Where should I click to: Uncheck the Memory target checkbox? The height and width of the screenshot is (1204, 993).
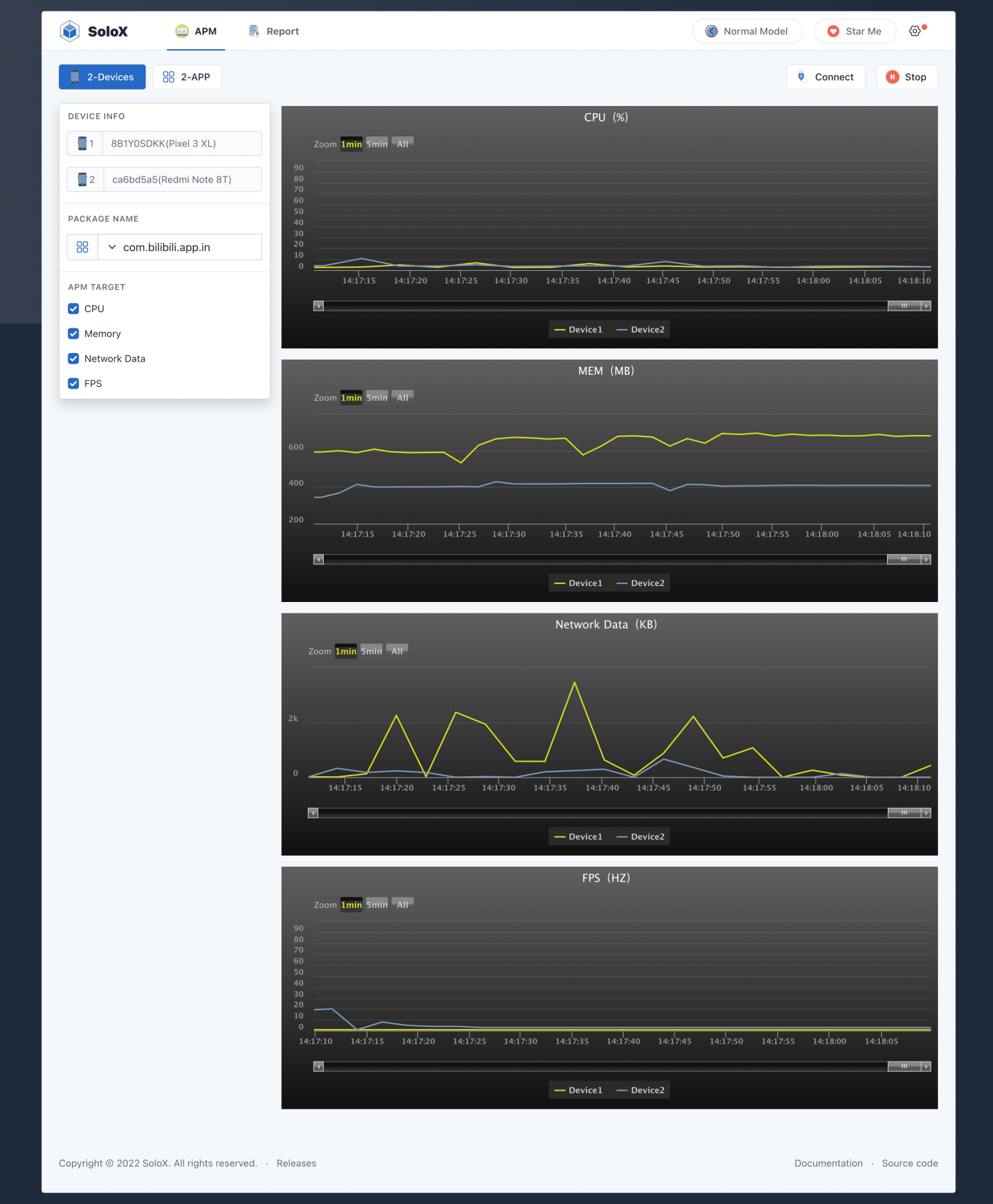73,334
